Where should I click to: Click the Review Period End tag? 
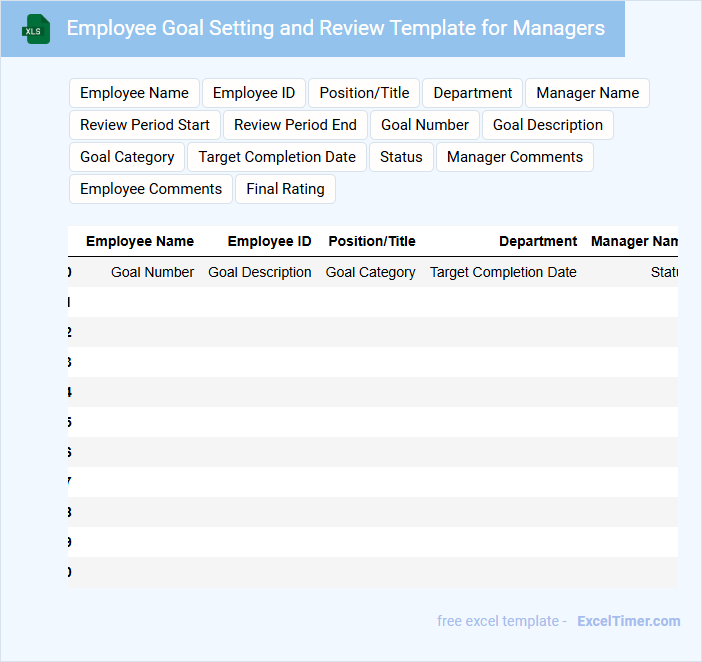click(295, 125)
